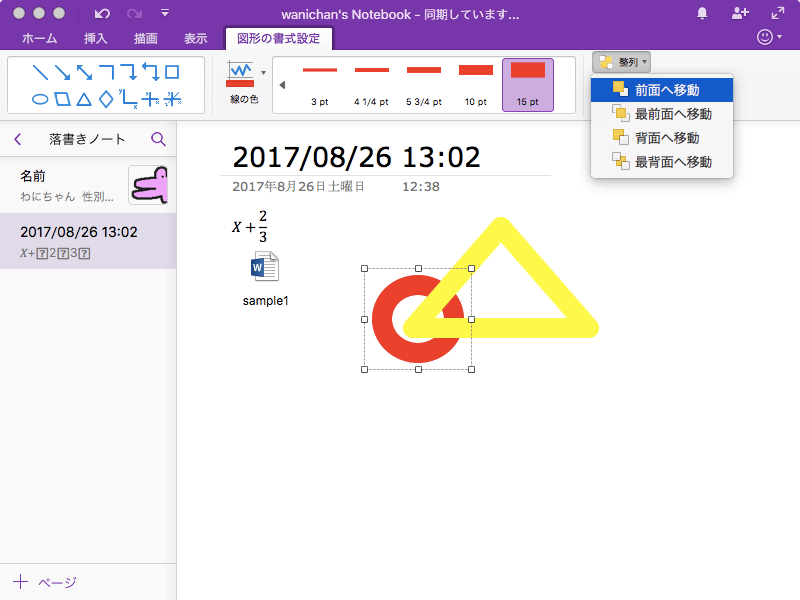The image size is (800, 600).
Task: Open the sample1 Word file attachment
Action: click(265, 266)
